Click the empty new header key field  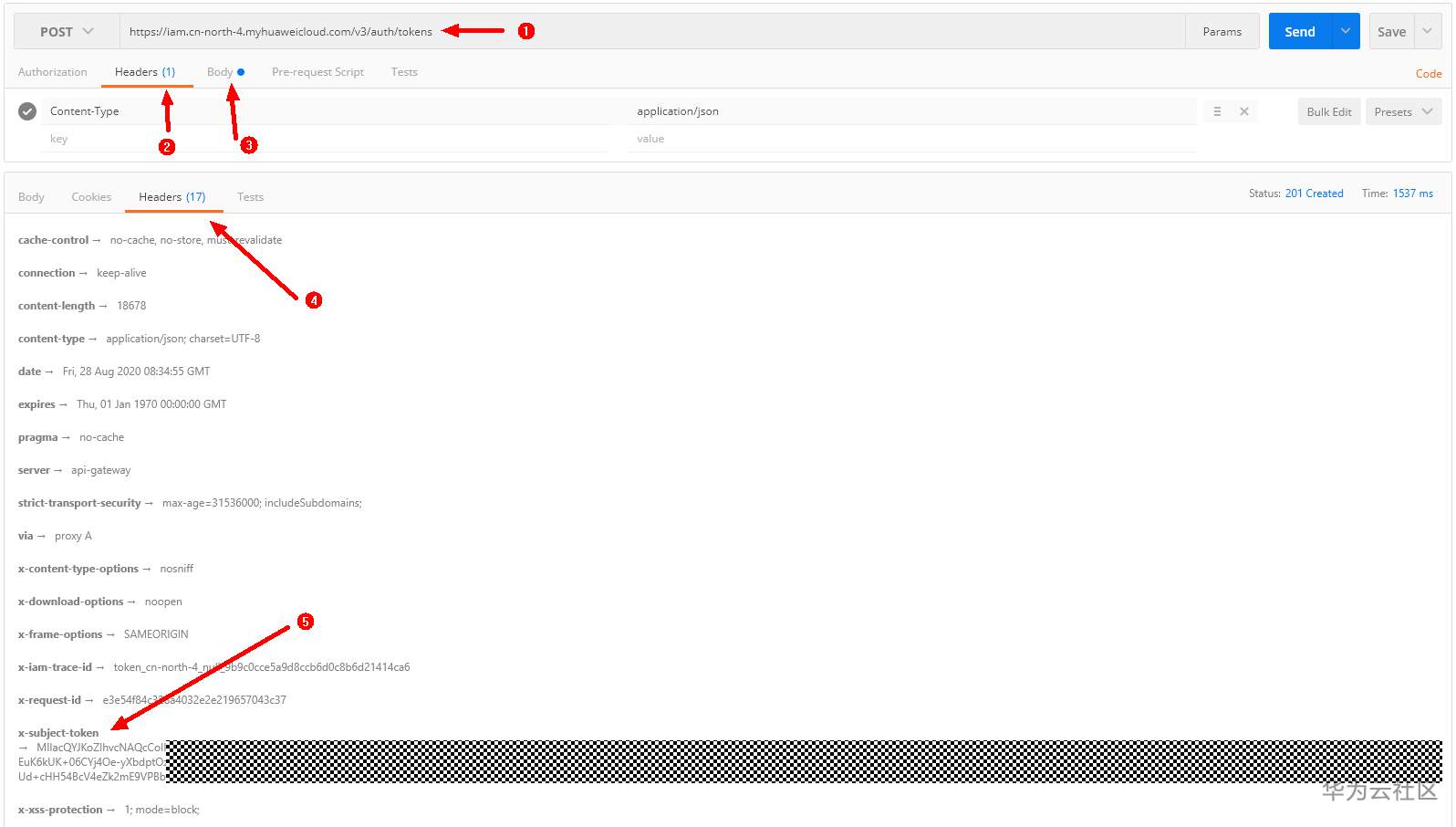(325, 139)
